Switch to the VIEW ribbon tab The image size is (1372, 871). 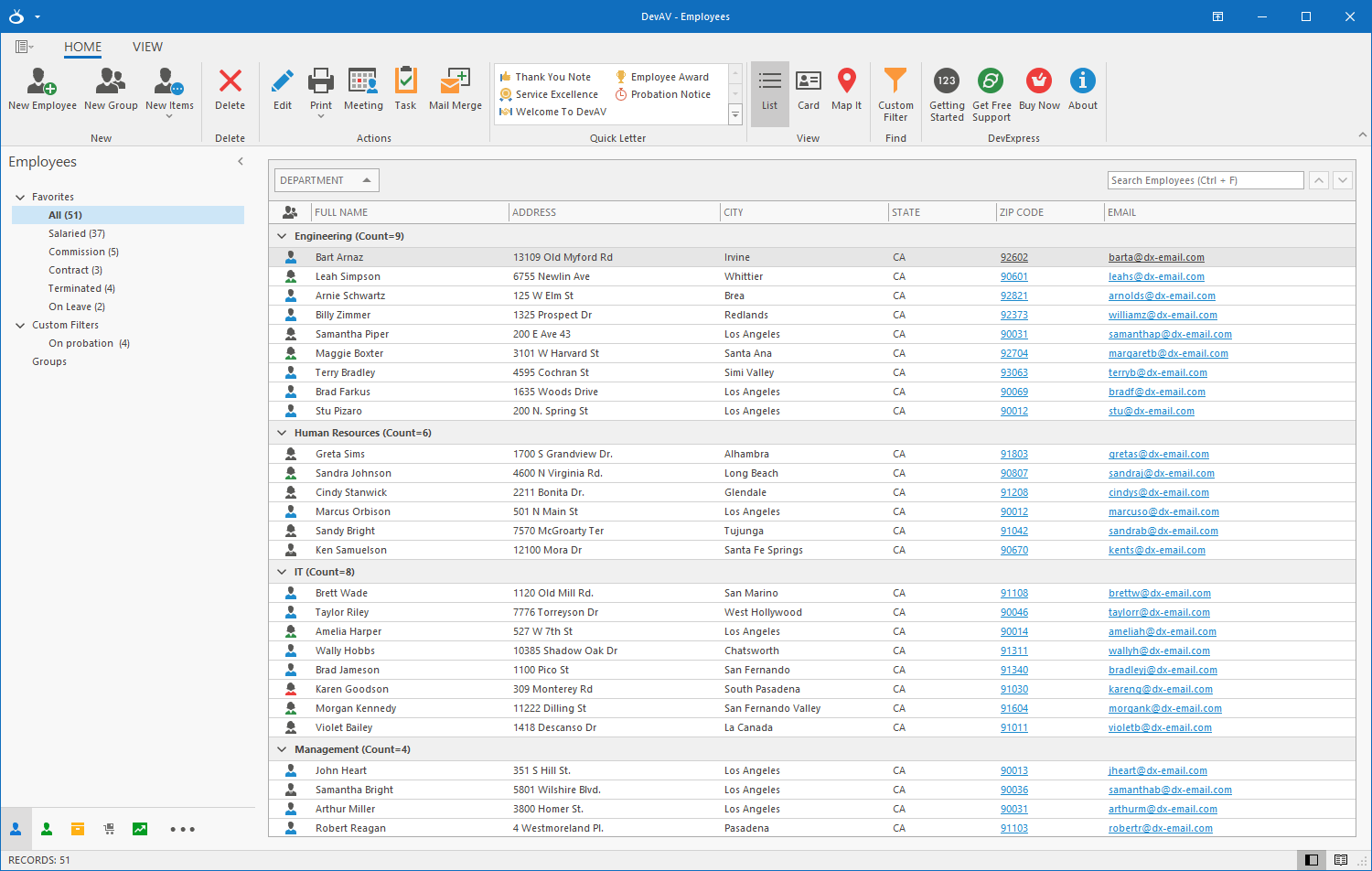click(147, 47)
